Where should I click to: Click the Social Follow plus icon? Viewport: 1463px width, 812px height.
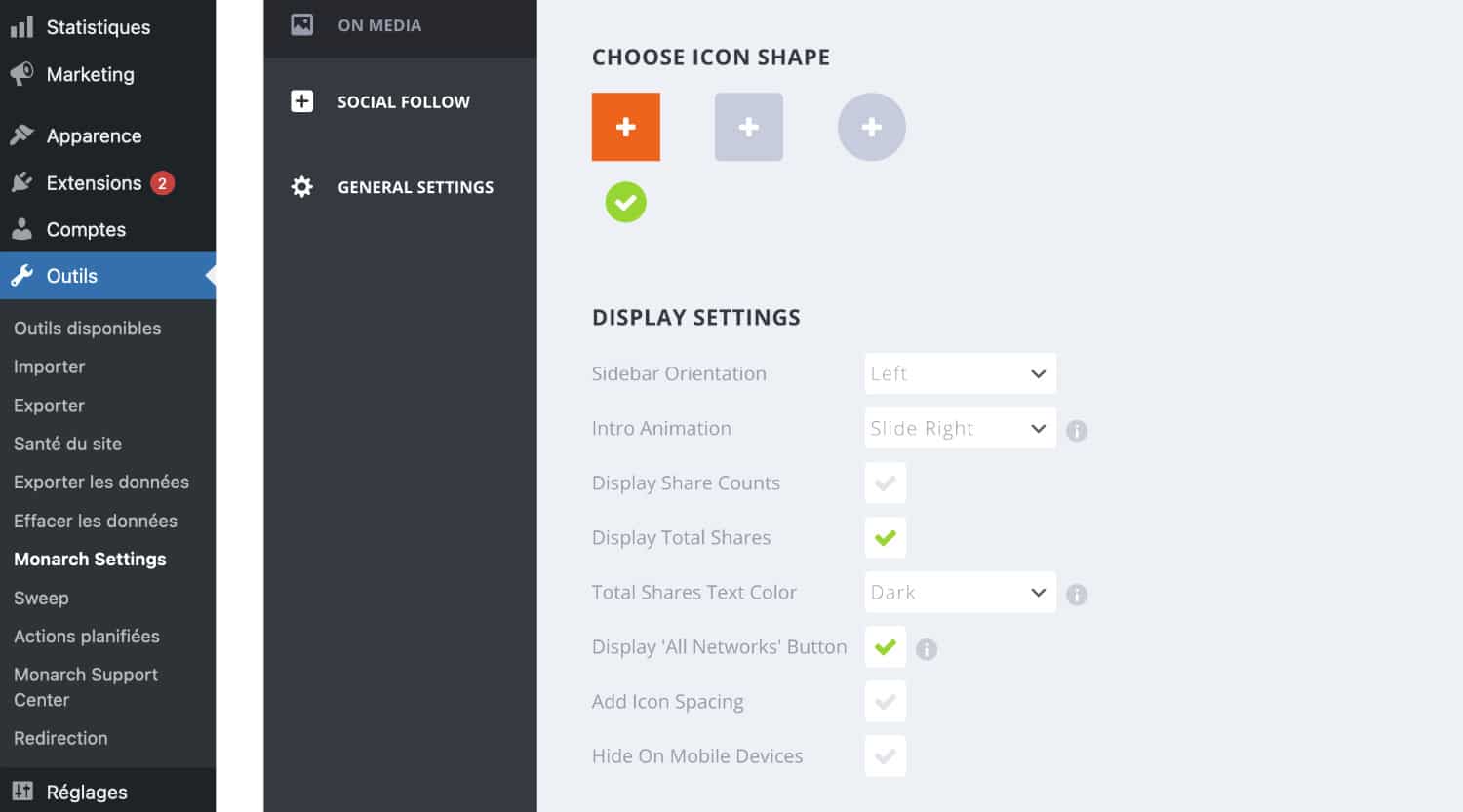[302, 101]
